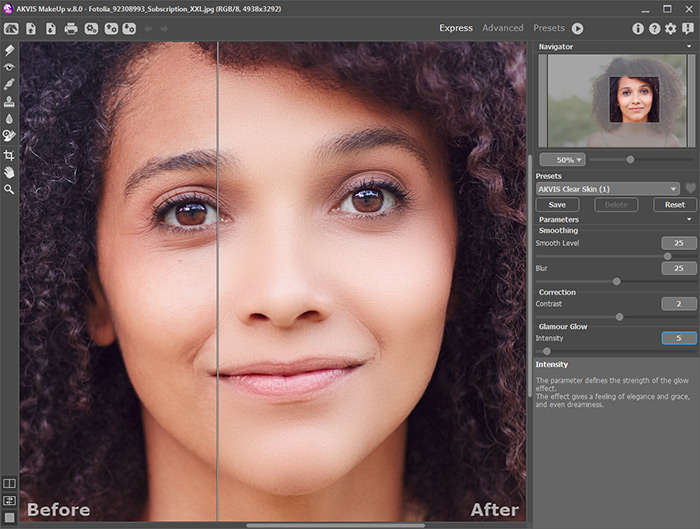Select the Zoom magnifier tool
Image resolution: width=700 pixels, height=529 pixels.
click(9, 189)
